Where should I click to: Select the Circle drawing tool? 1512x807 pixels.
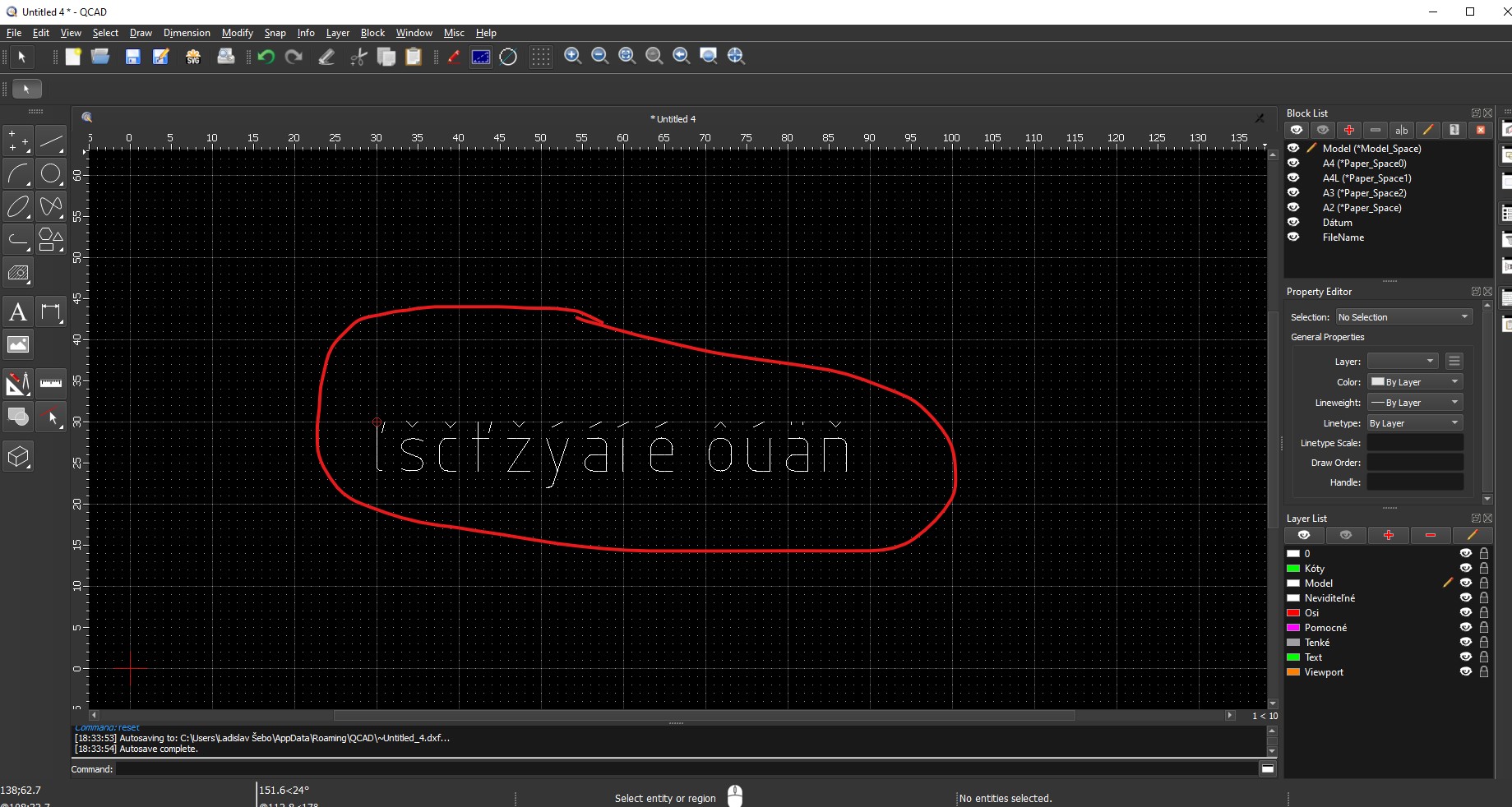tap(51, 173)
